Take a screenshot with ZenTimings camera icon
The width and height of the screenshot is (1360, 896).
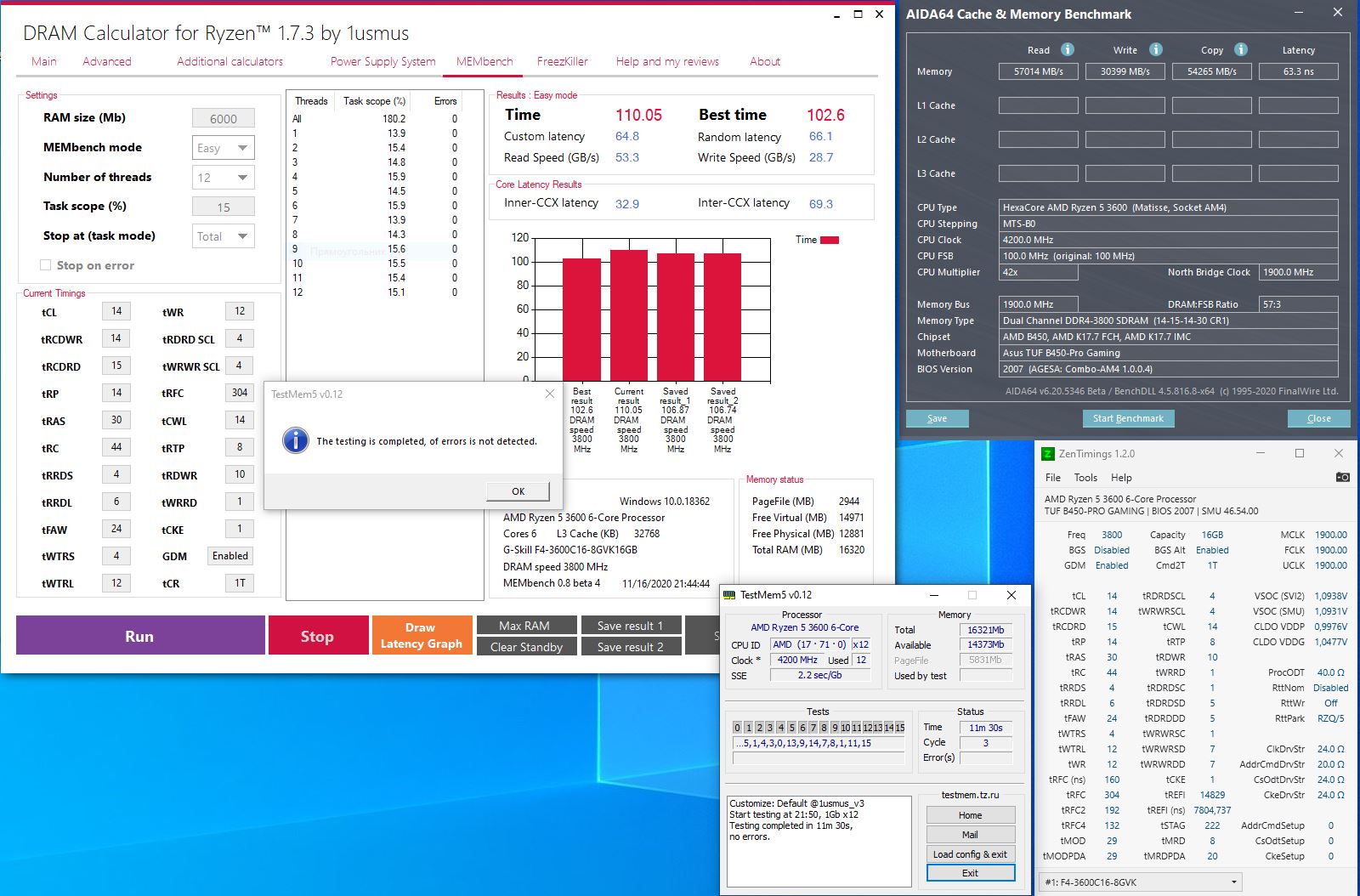(1342, 477)
